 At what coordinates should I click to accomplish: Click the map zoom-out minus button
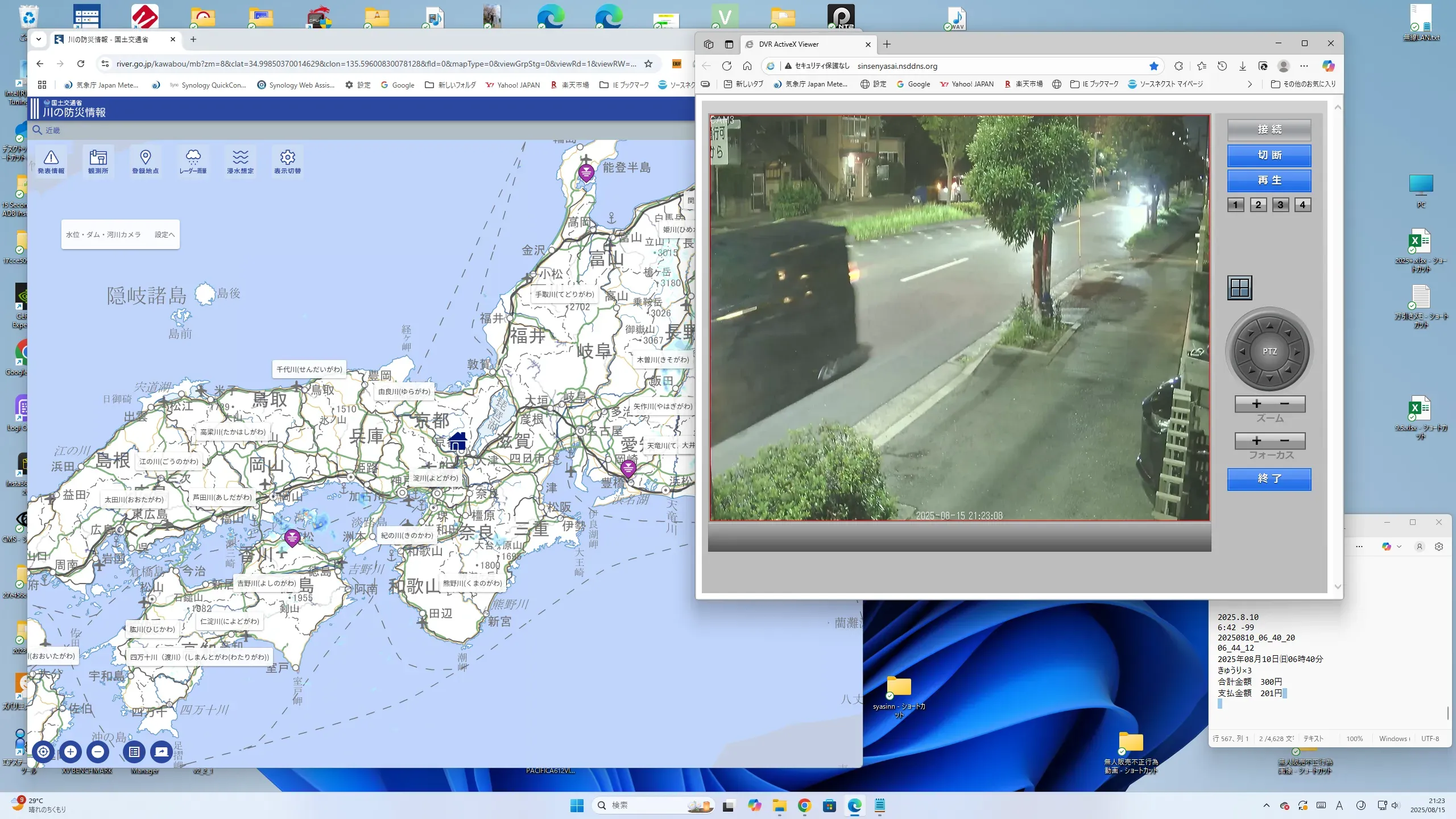tap(98, 752)
